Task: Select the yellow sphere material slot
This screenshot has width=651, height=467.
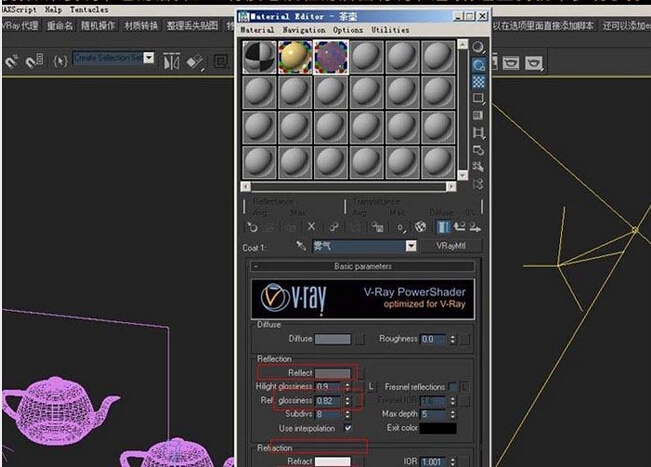Action: coord(295,57)
